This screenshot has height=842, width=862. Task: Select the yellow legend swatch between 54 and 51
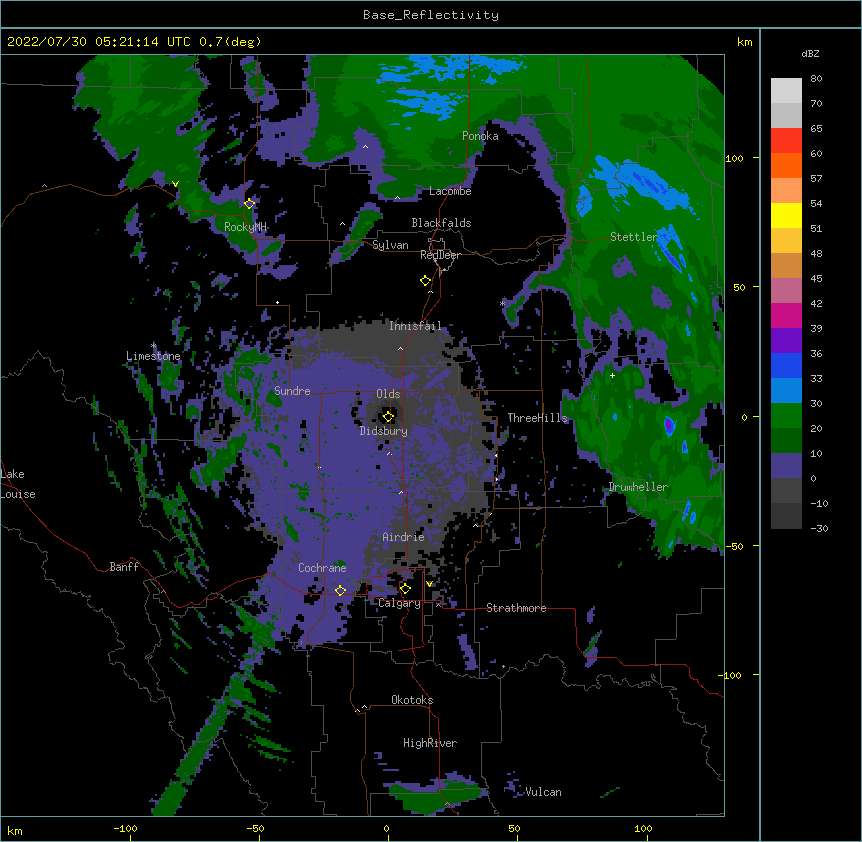786,215
